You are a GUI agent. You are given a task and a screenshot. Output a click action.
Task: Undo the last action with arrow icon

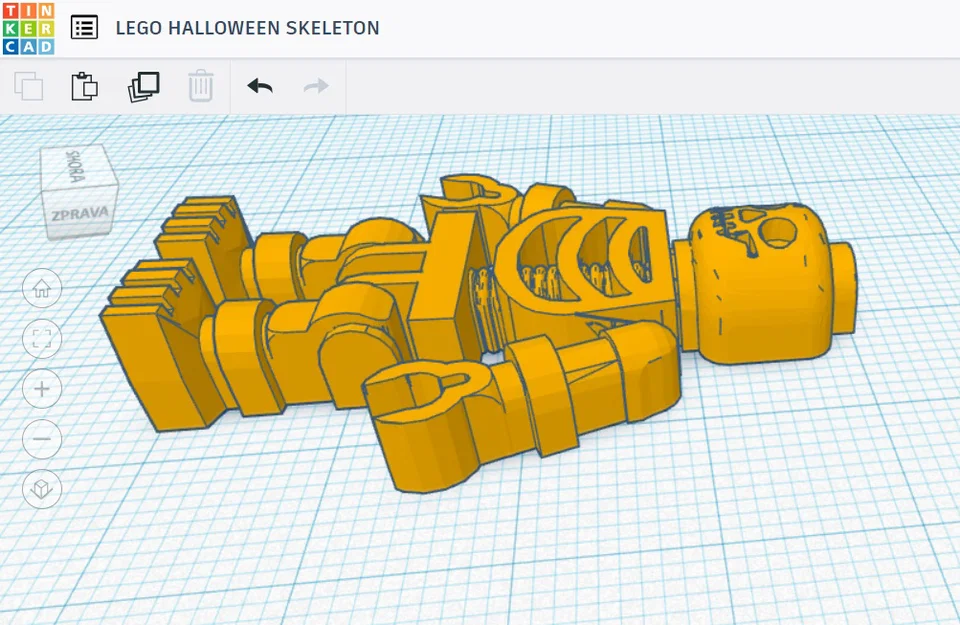coord(260,86)
